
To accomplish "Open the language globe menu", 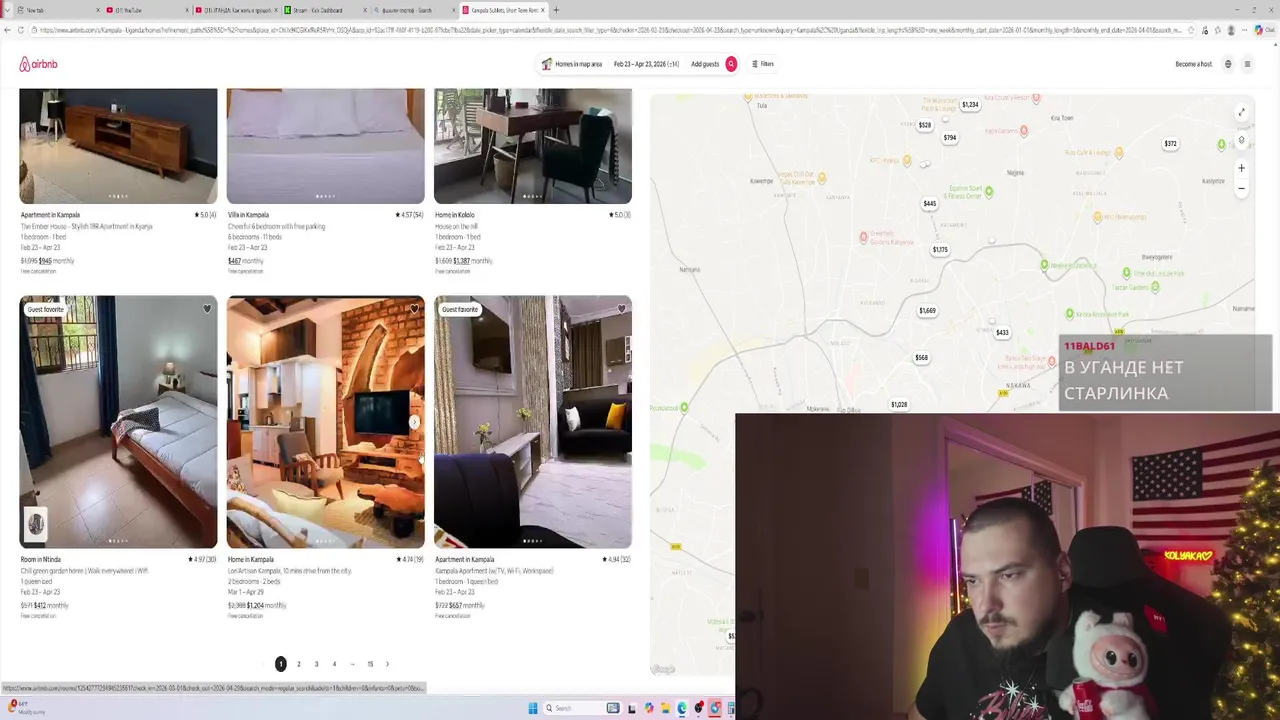I will [x=1228, y=64].
